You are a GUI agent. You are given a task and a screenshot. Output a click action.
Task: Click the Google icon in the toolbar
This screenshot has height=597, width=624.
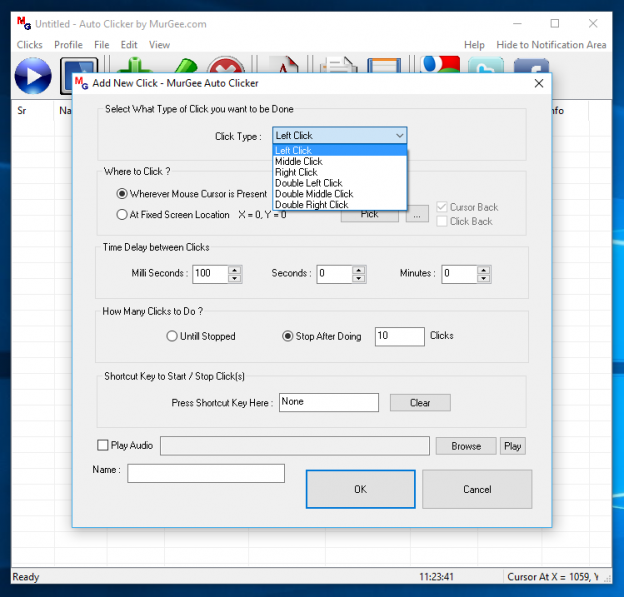440,66
